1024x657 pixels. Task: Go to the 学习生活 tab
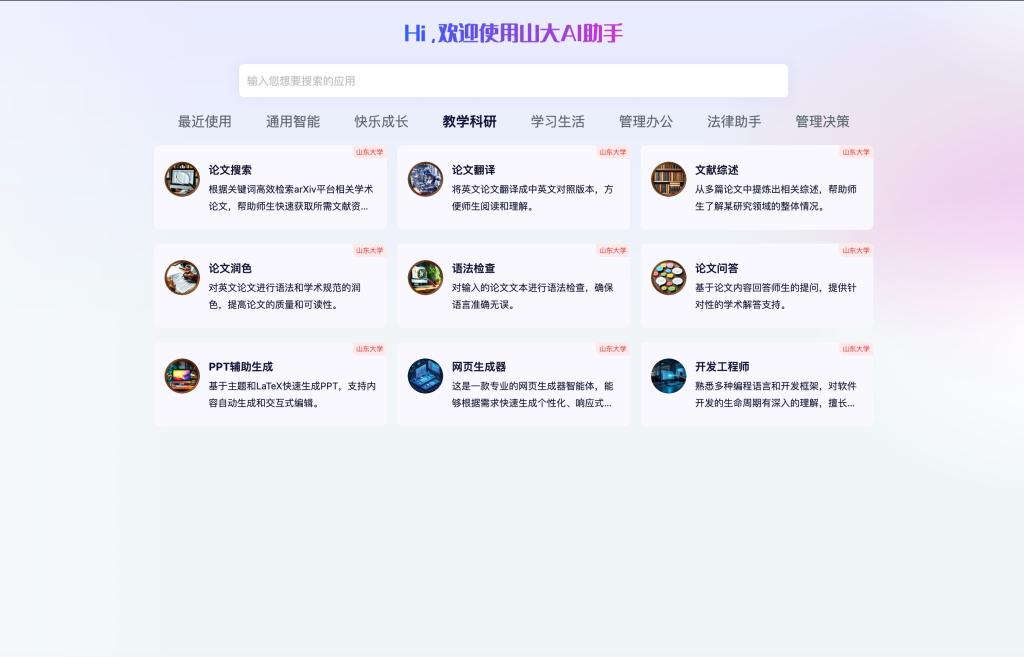[x=558, y=121]
